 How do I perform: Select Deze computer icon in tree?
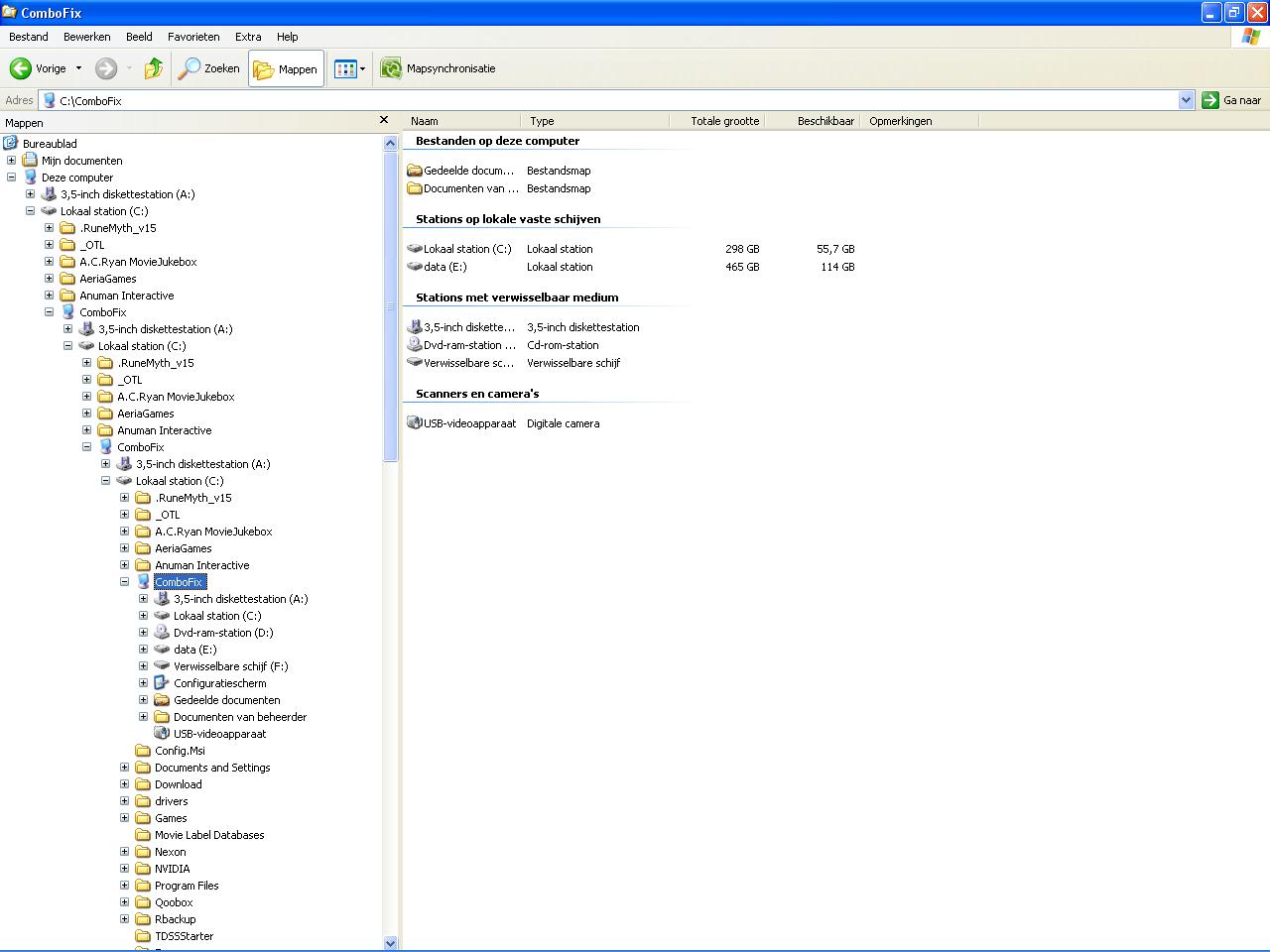click(30, 178)
